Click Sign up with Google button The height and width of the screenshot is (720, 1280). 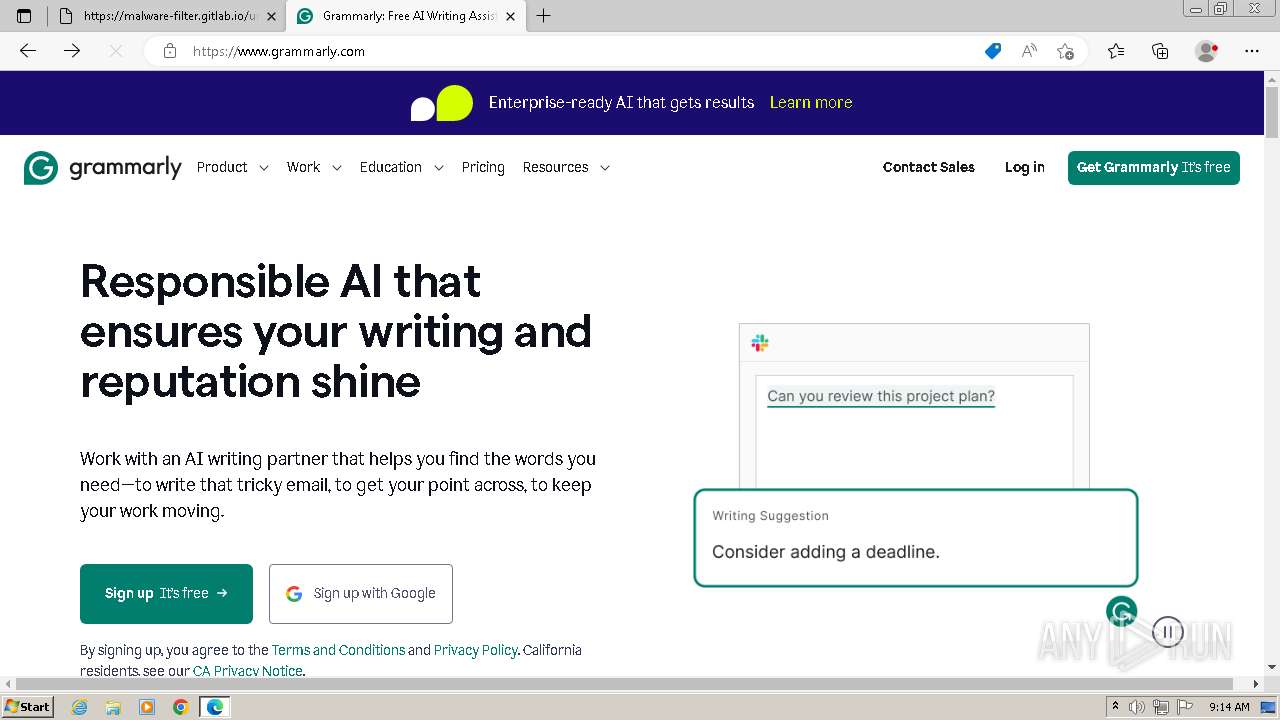coord(361,593)
